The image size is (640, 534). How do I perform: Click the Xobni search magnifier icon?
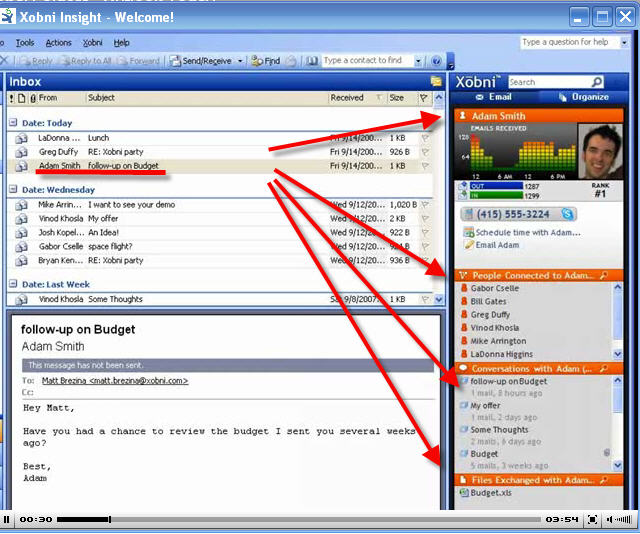597,82
